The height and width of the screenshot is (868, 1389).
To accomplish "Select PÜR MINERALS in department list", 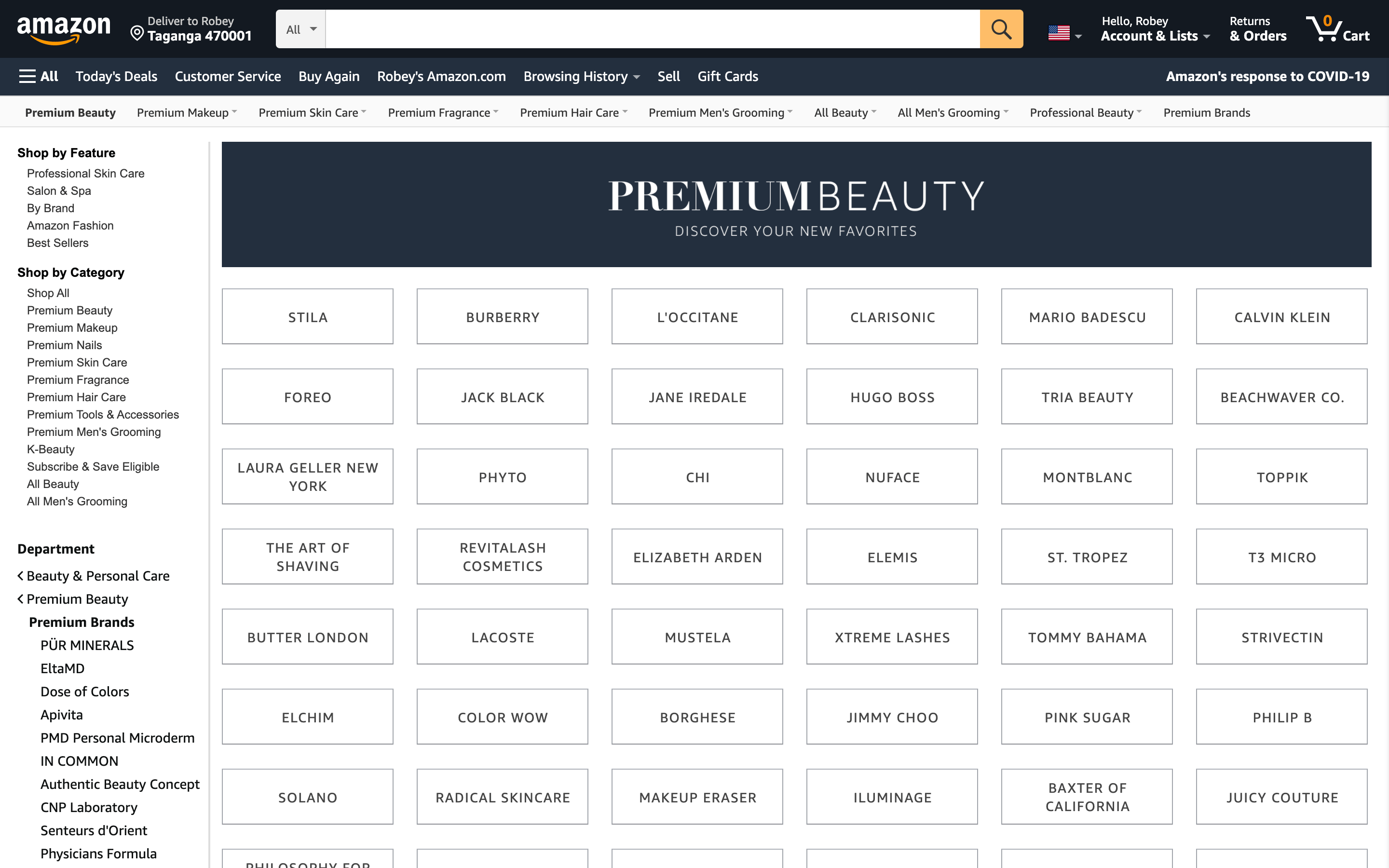I will (87, 645).
